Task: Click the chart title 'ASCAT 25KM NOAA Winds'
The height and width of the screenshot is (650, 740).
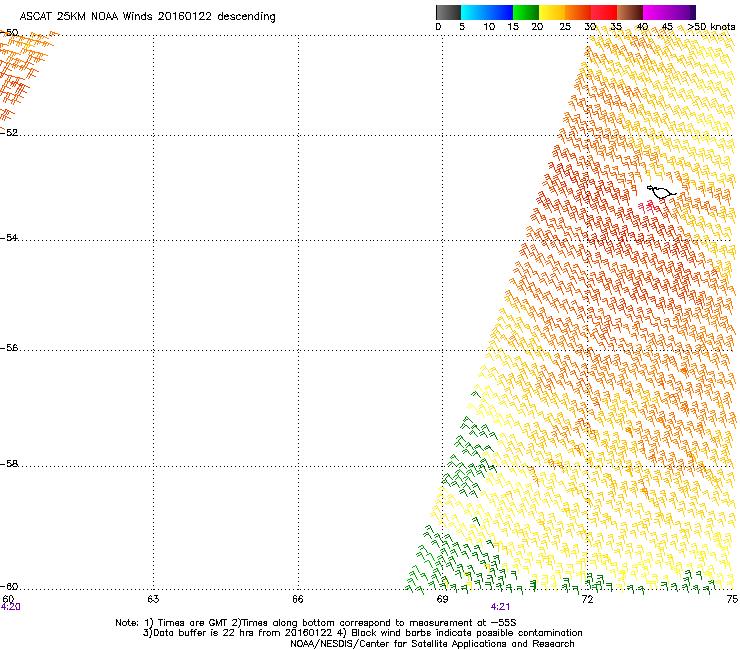Action: (x=86, y=16)
